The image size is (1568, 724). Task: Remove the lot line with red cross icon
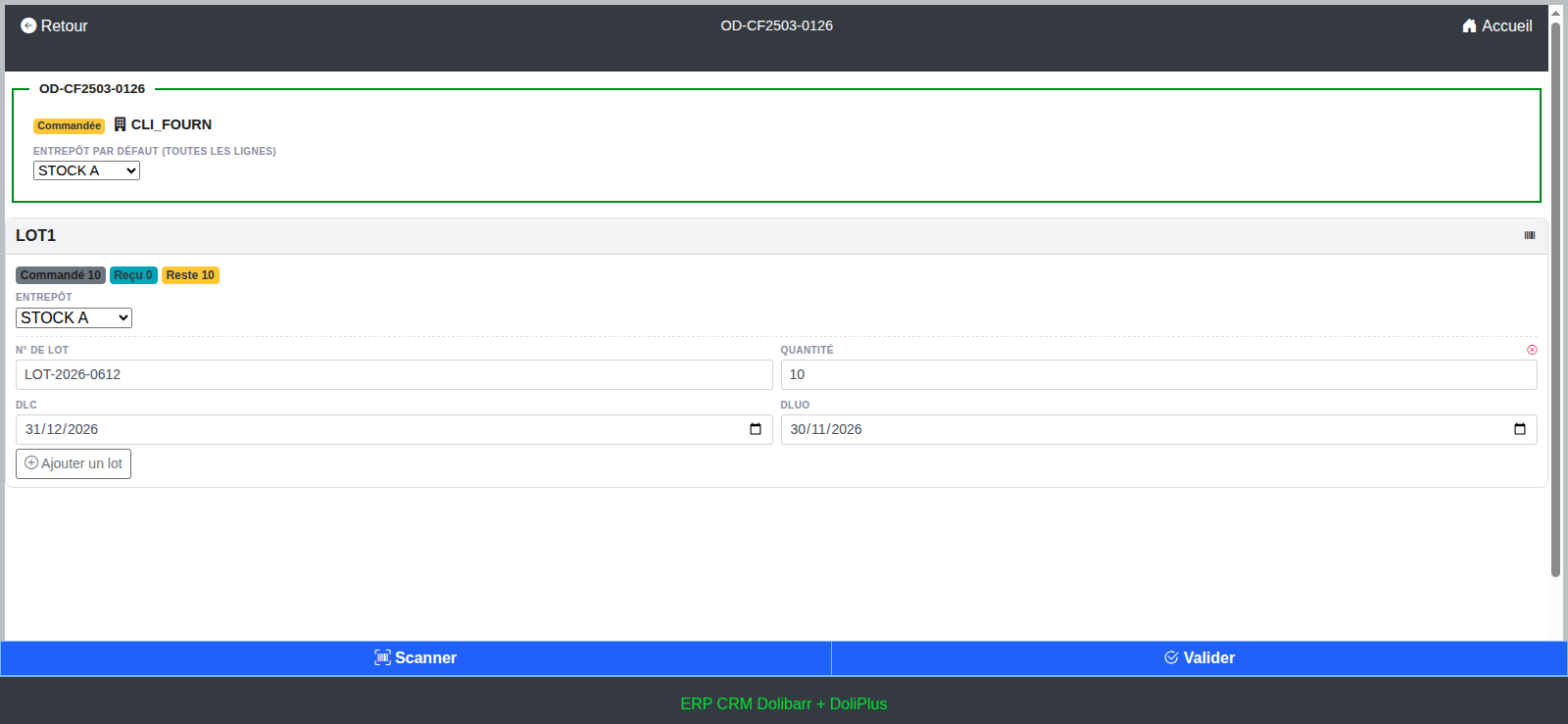point(1532,350)
